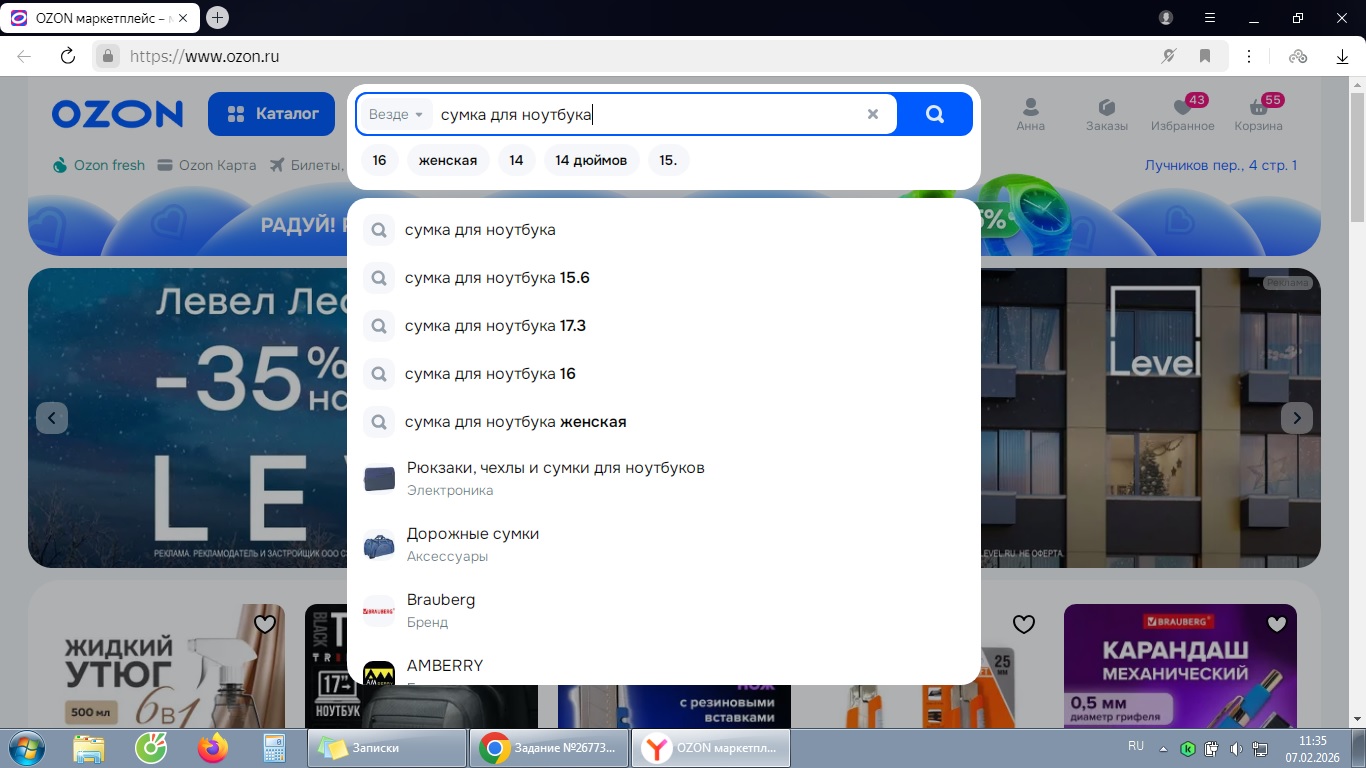This screenshot has width=1366, height=768.
Task: Switch to the Записки taskbar window
Action: click(387, 748)
